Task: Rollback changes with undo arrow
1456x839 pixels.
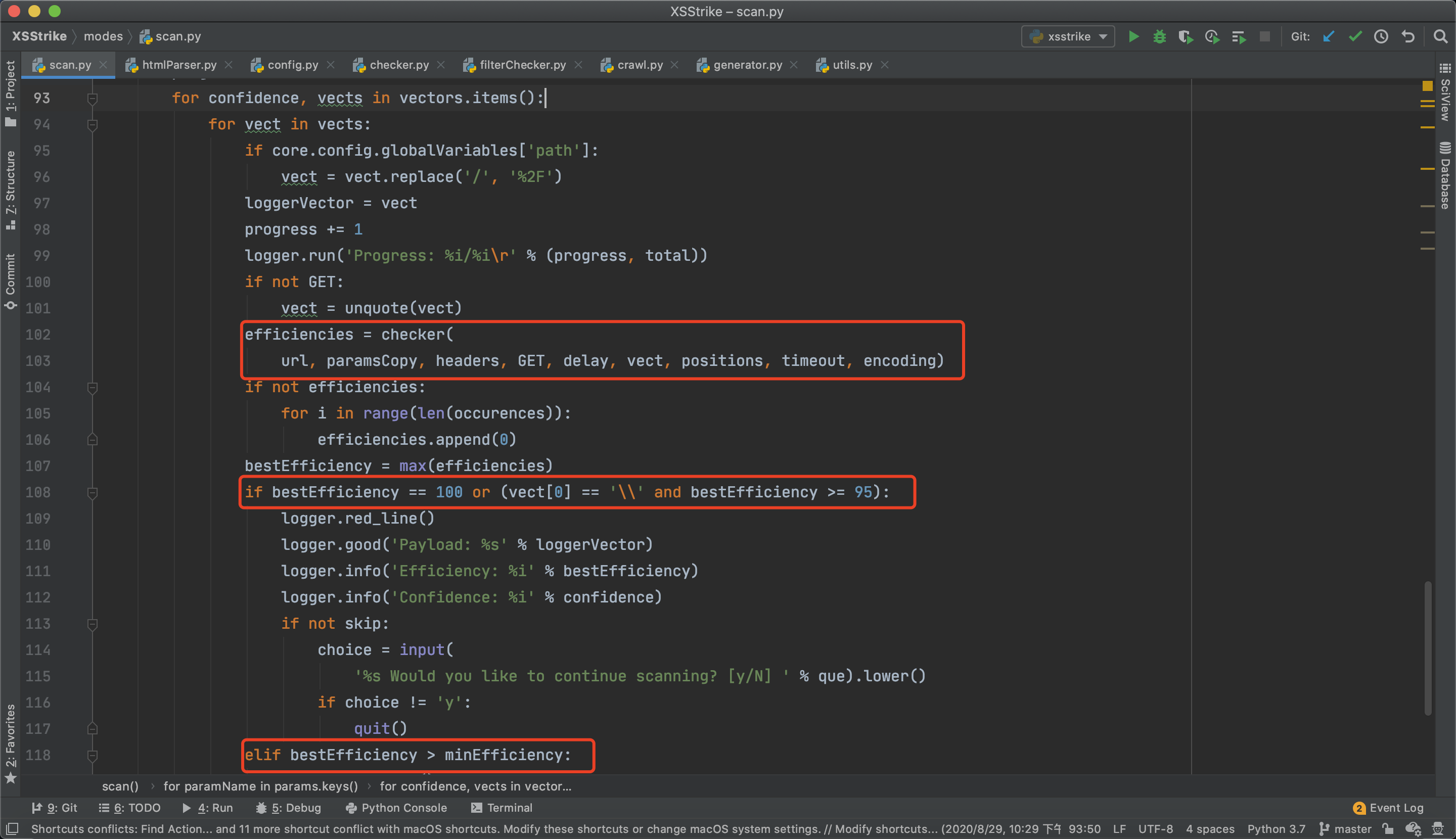Action: click(x=1408, y=37)
